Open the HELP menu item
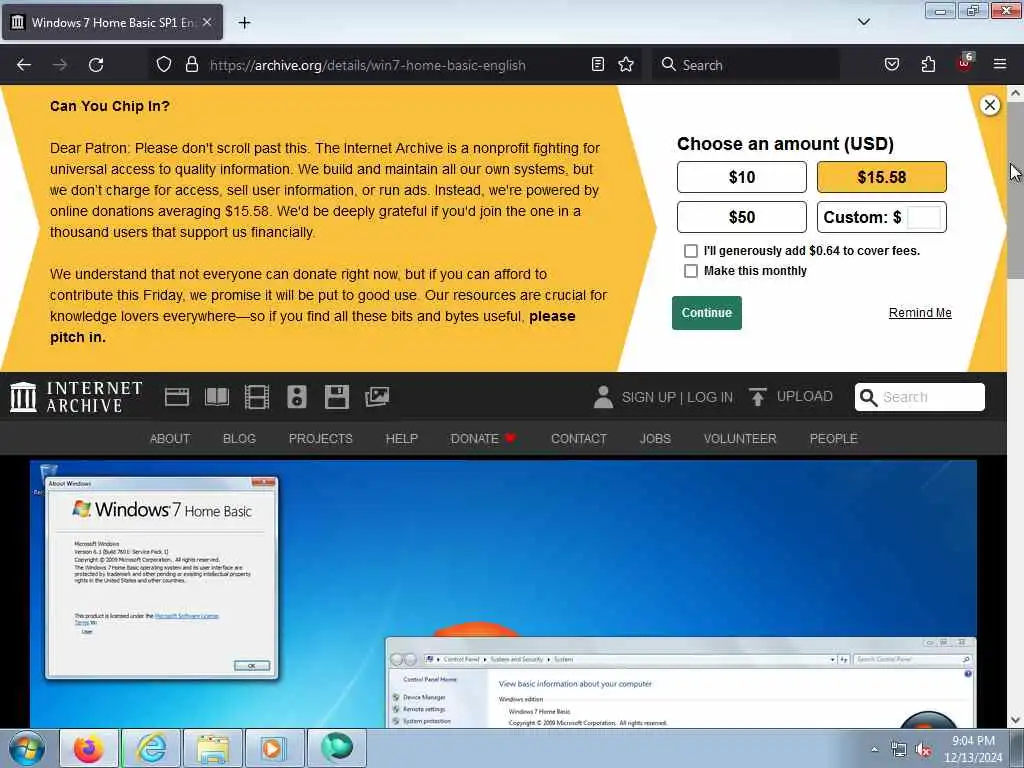This screenshot has height=768, width=1024. (x=401, y=439)
